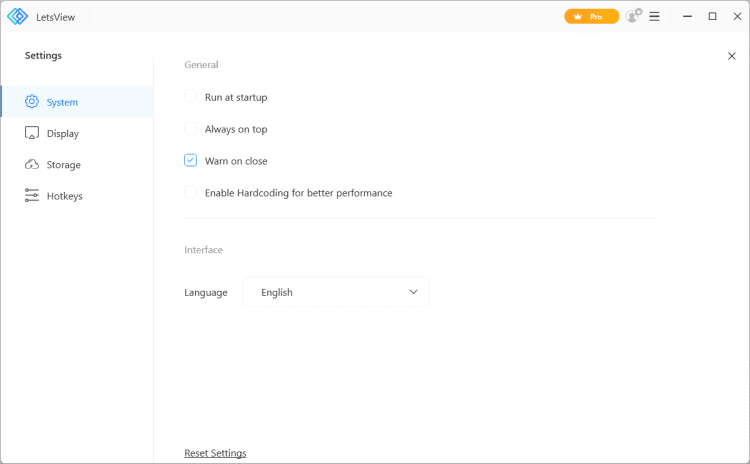Uncheck the Warn on close checkbox

tap(191, 160)
